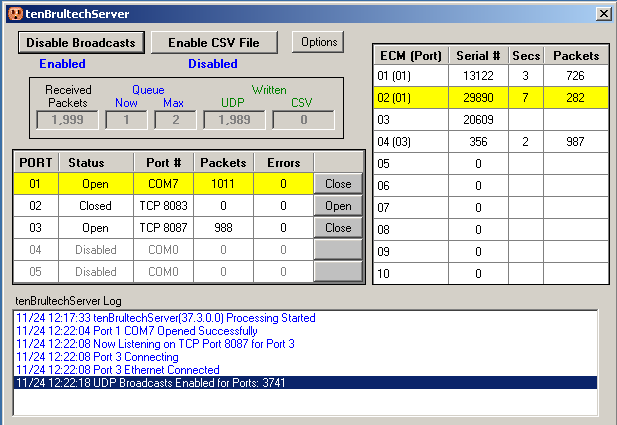Select ECM row 04 (03)
Screen dimensions: 617x425
click(x=491, y=142)
